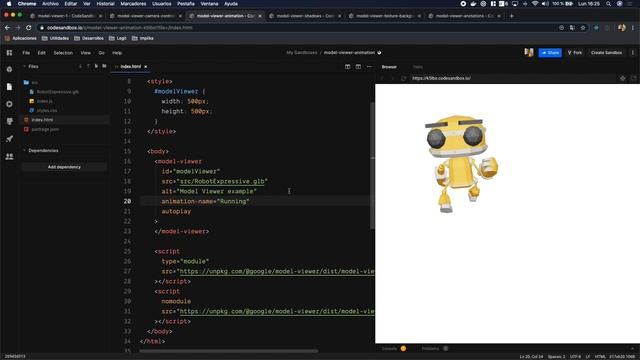Screen dimensions: 640x360
Task: Click the Create Sandbox button
Action: click(607, 53)
